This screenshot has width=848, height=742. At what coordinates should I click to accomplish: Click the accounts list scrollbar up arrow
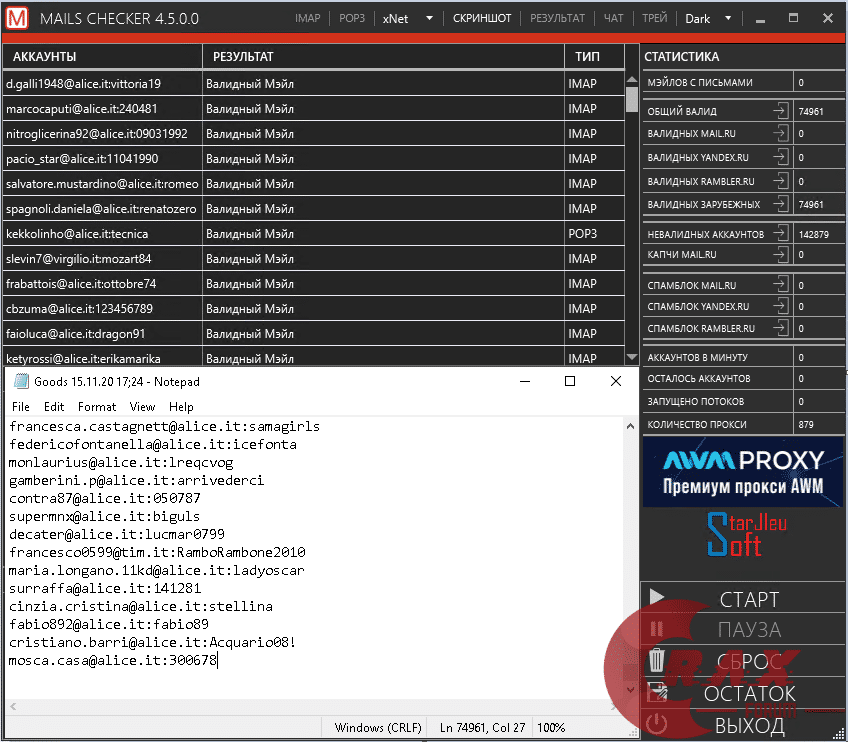(632, 79)
